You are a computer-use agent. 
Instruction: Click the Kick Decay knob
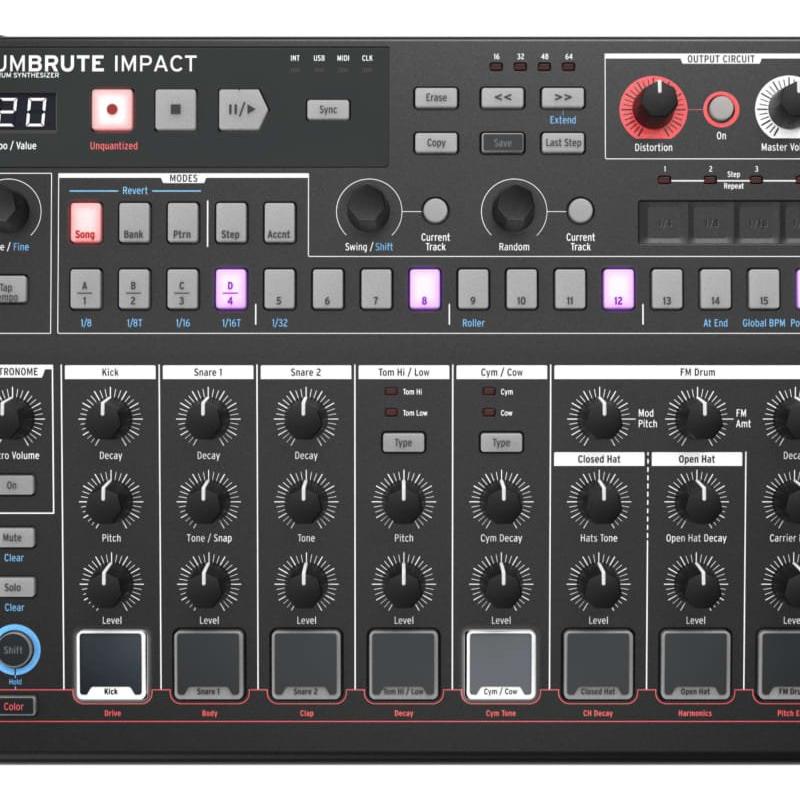tap(110, 417)
